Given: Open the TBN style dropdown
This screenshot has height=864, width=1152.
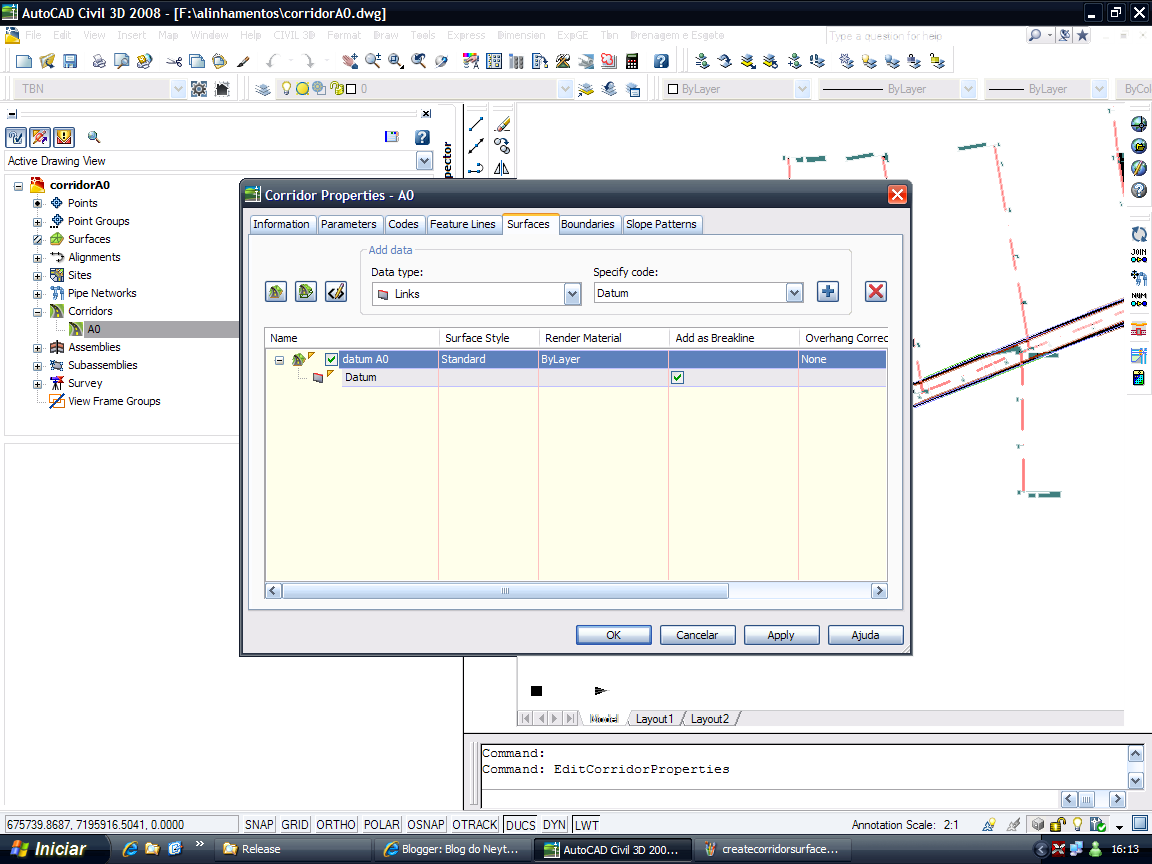Looking at the screenshot, I should click(178, 89).
